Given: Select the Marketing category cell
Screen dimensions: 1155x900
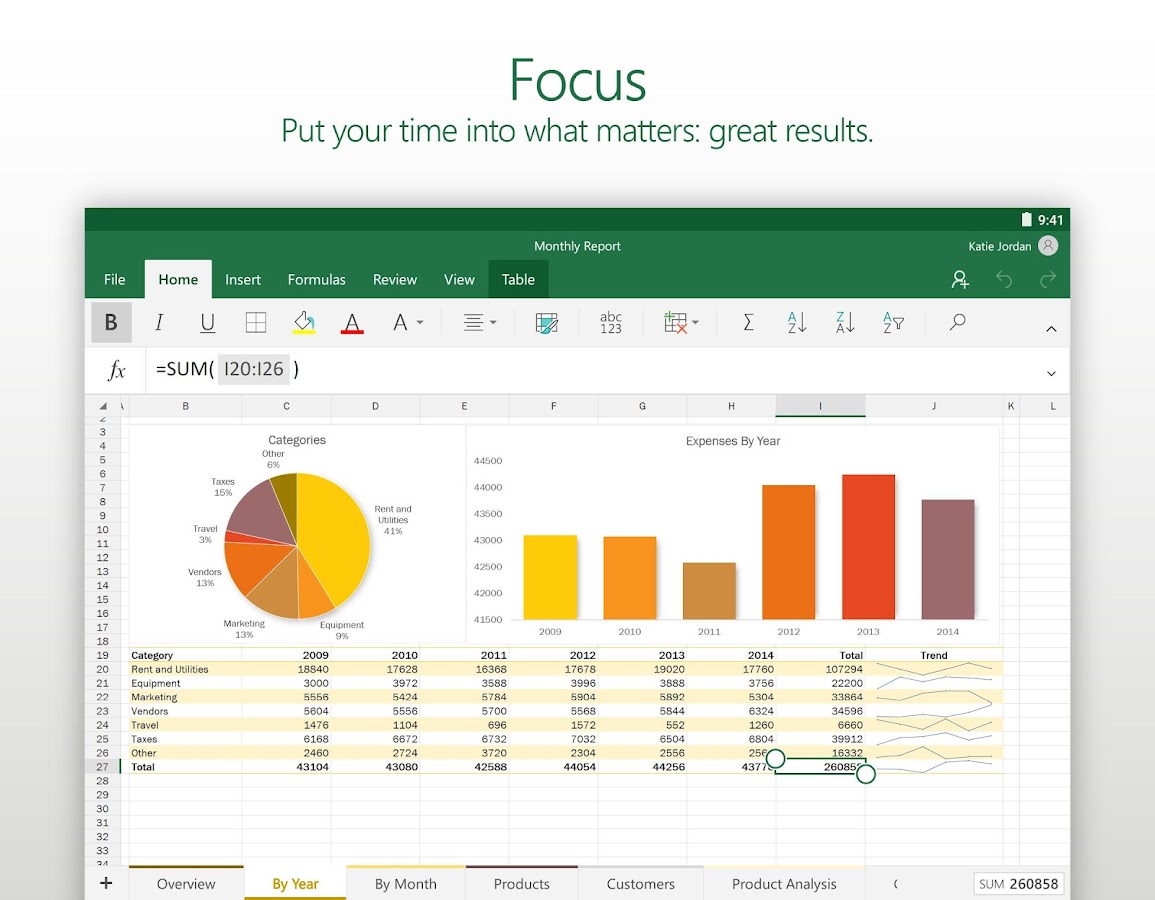Looking at the screenshot, I should pyautogui.click(x=186, y=697).
